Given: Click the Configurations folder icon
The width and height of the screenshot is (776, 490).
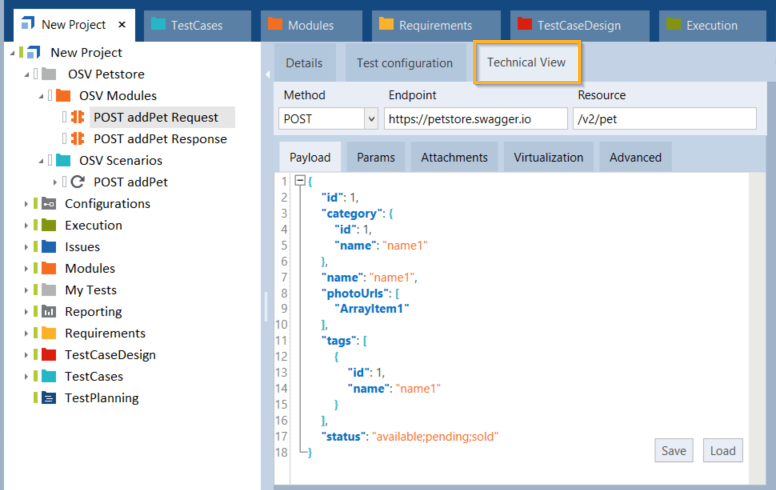Looking at the screenshot, I should 49,204.
